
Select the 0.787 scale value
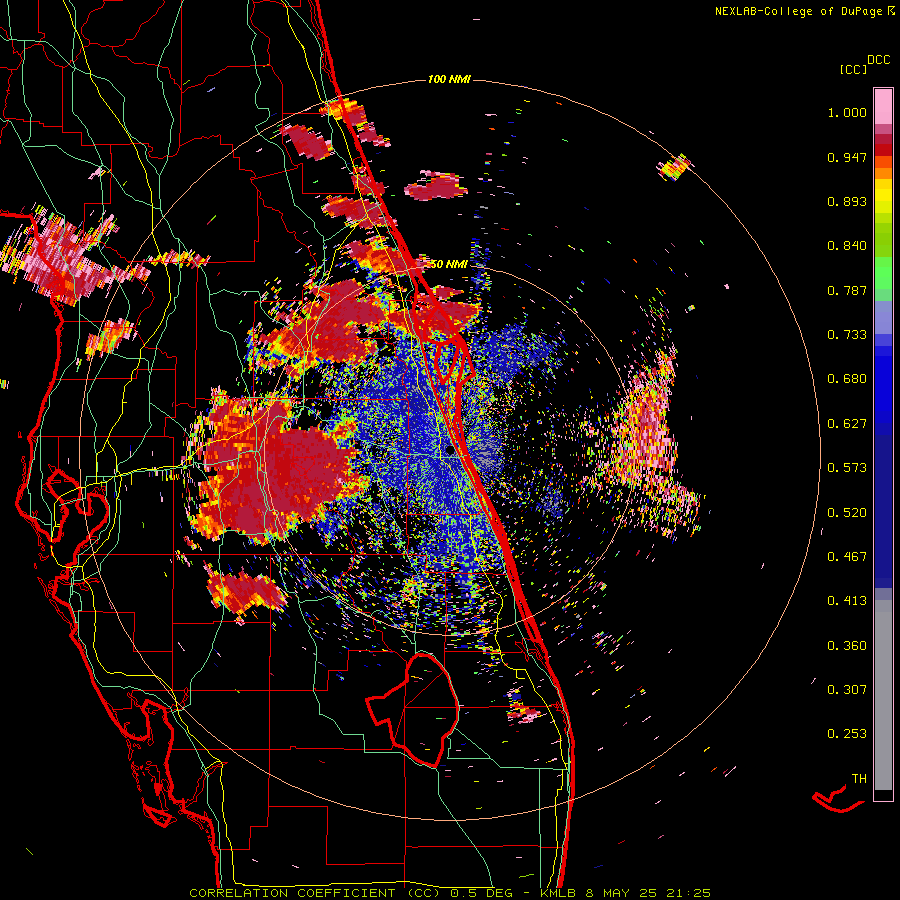coord(847,290)
